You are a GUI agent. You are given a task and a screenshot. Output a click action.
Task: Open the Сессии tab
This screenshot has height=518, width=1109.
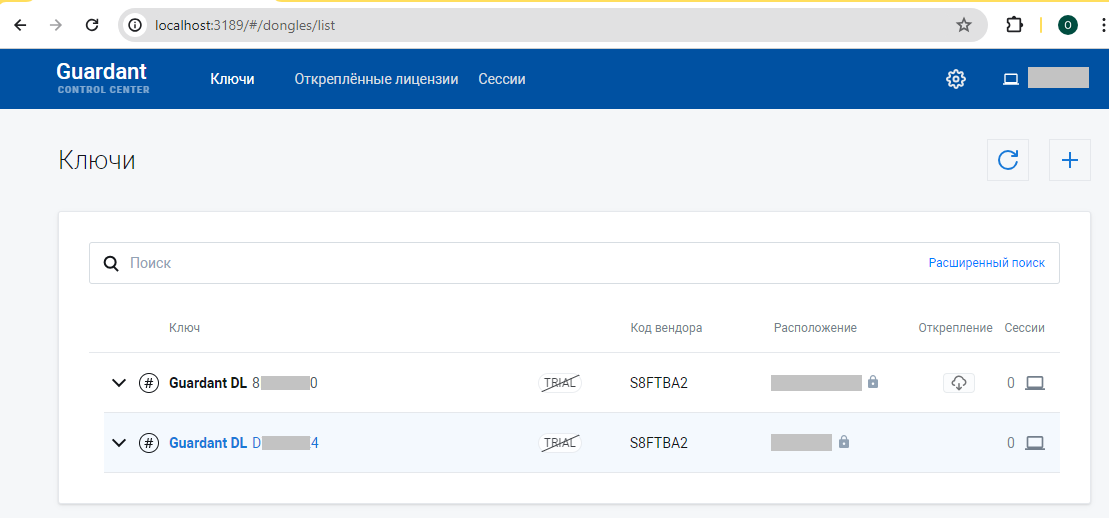pos(501,79)
